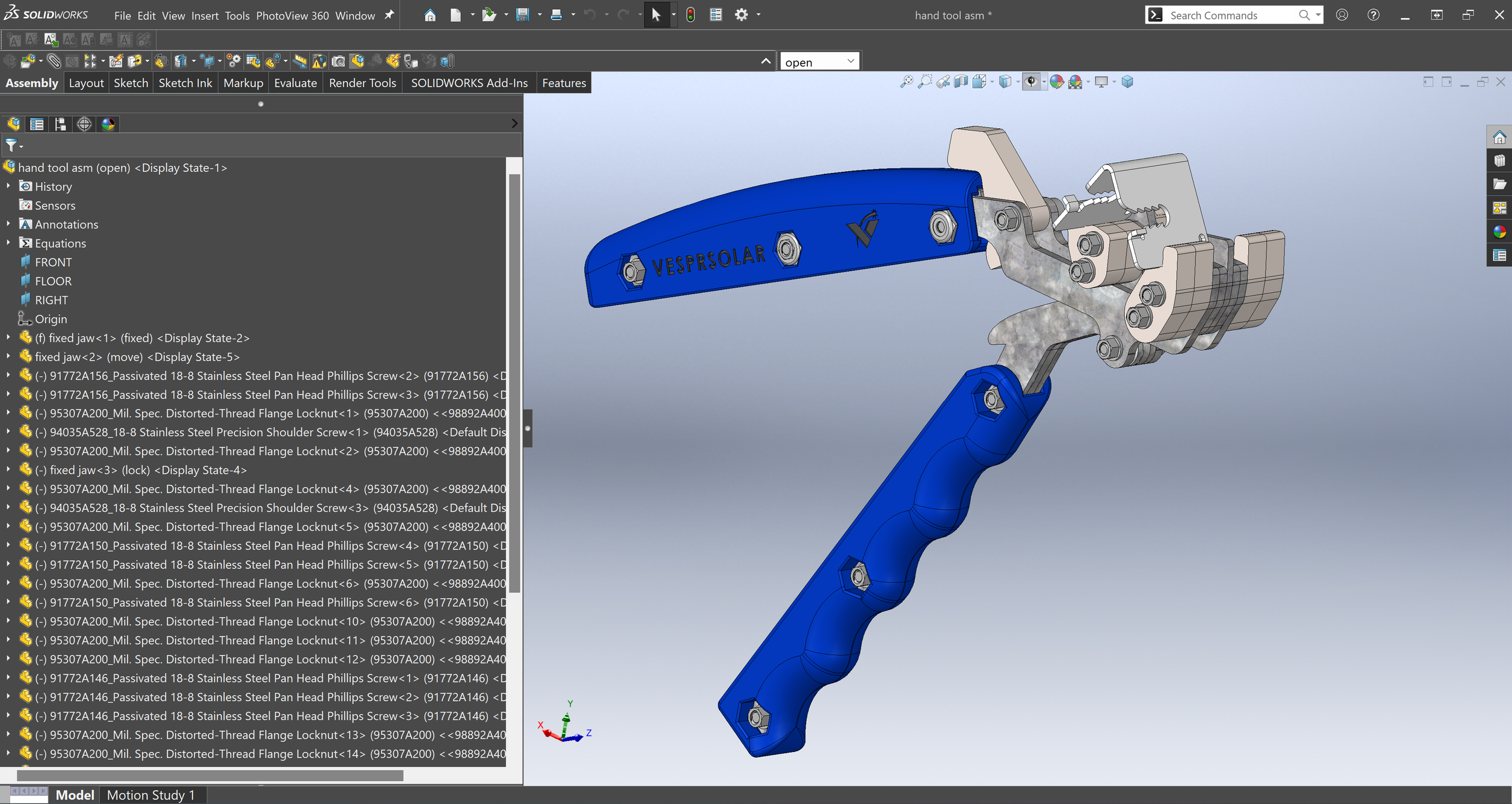The image size is (1512, 804).
Task: Click the Take Snapshot camera icon
Action: coord(339,61)
